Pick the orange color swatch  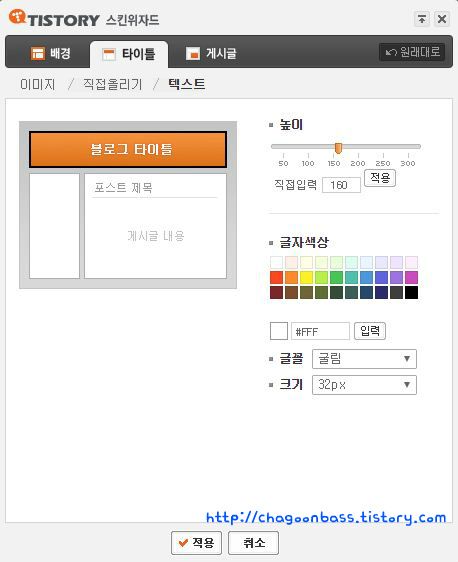click(291, 277)
